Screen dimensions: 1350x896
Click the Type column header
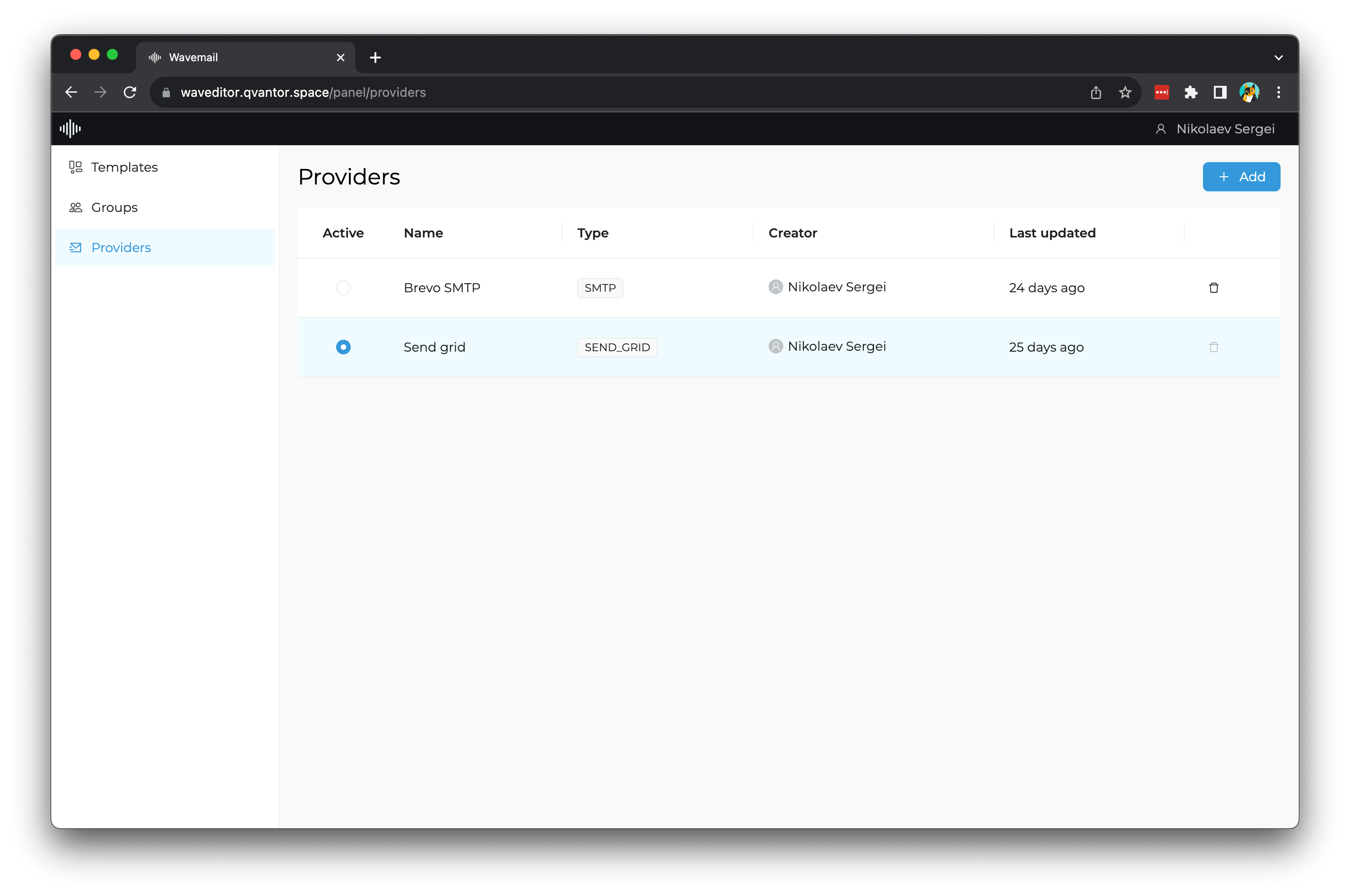tap(592, 232)
